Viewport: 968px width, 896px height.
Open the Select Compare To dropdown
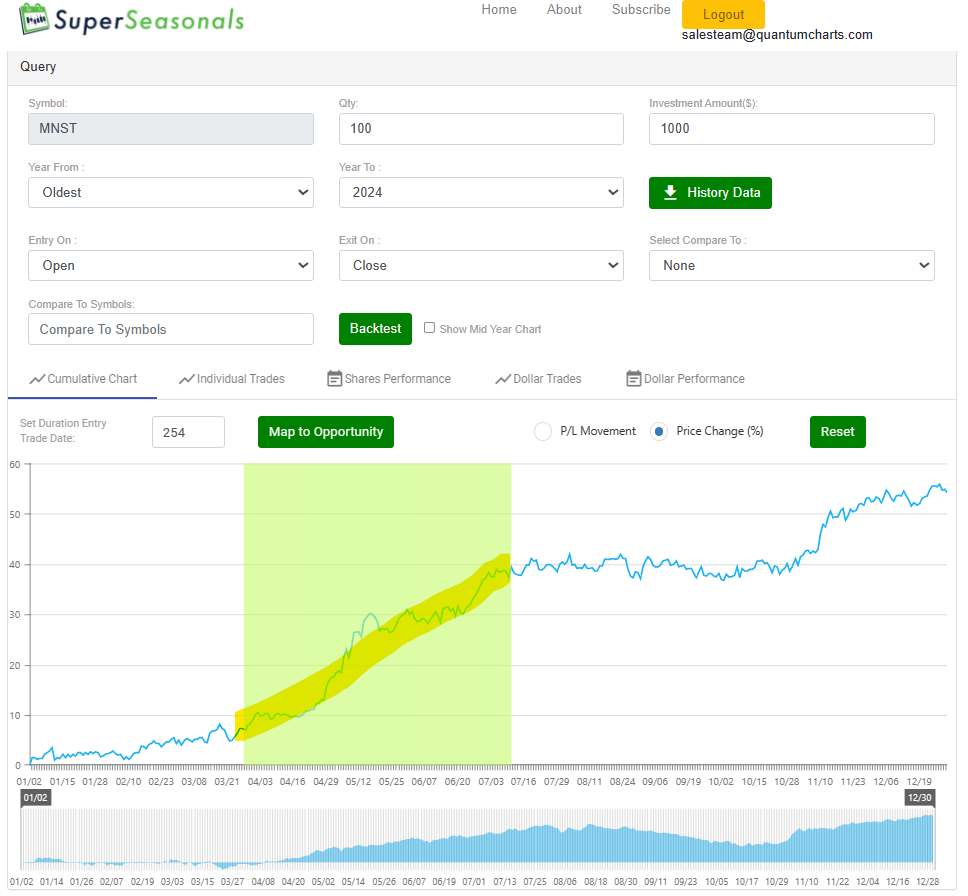pos(791,266)
